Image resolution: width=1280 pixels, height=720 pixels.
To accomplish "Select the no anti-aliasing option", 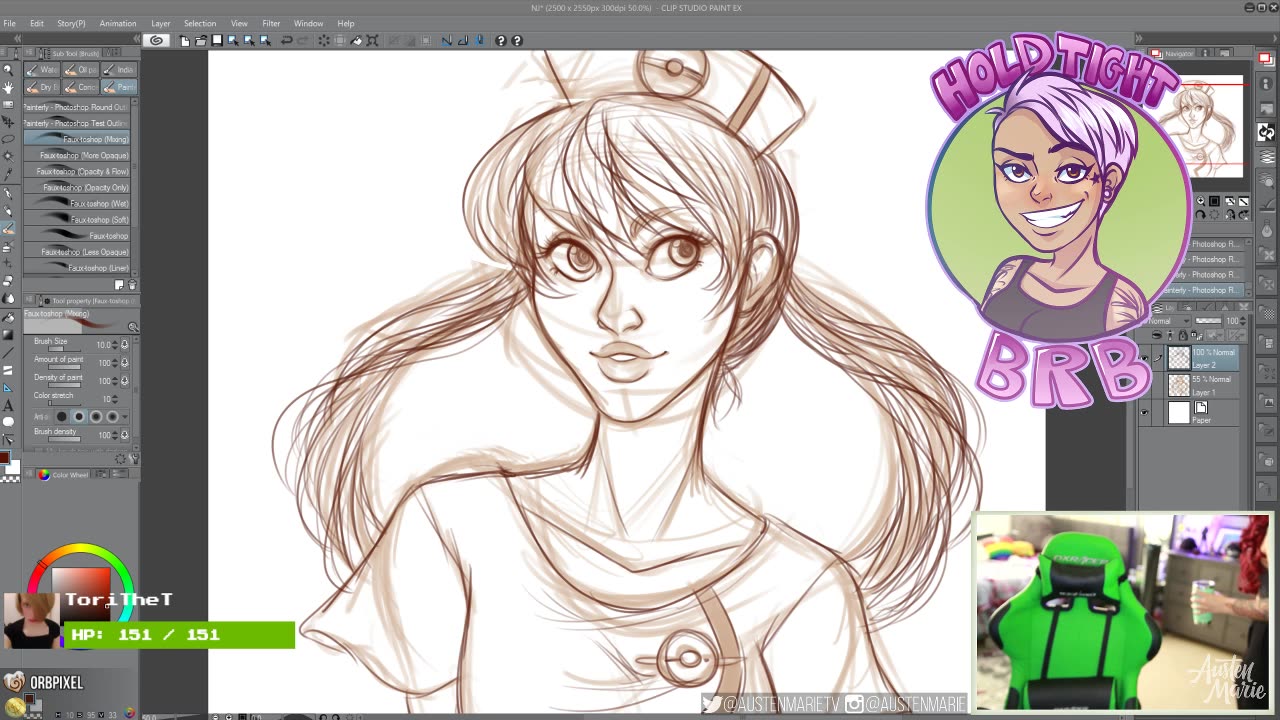I will coord(62,417).
